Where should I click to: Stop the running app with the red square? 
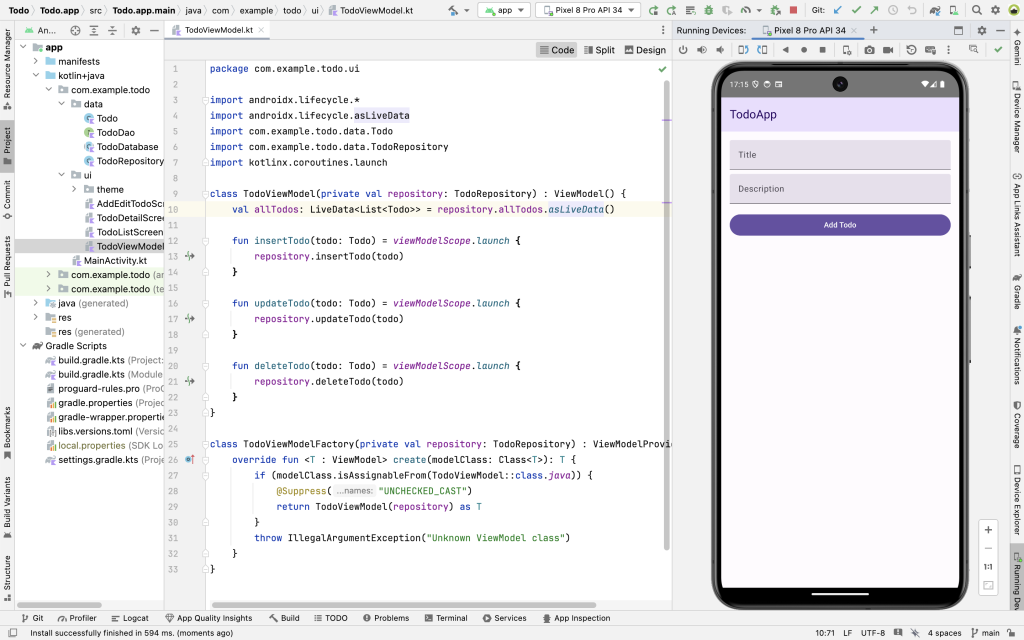(793, 10)
